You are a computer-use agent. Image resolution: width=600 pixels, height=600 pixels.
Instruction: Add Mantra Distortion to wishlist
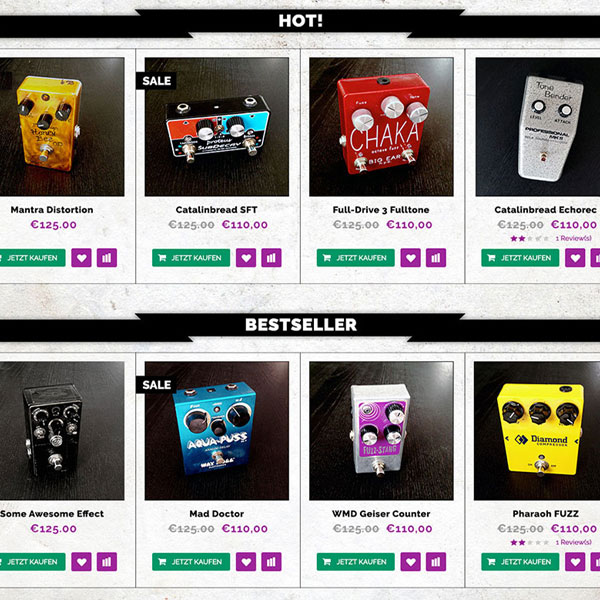pos(81,258)
